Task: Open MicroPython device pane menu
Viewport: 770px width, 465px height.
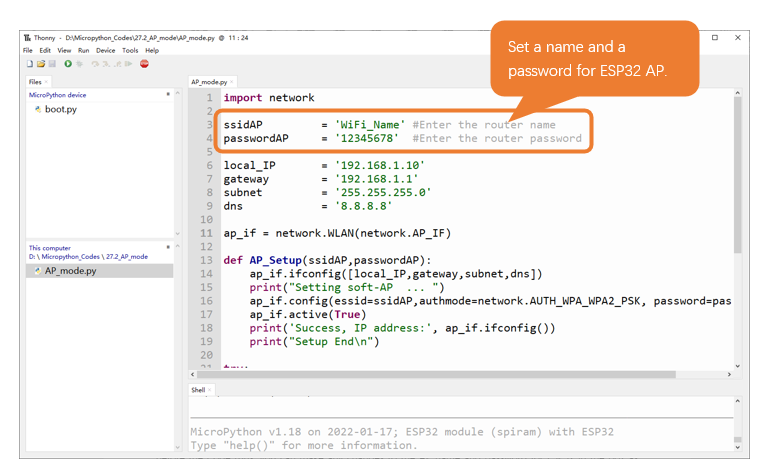Action: (x=168, y=94)
